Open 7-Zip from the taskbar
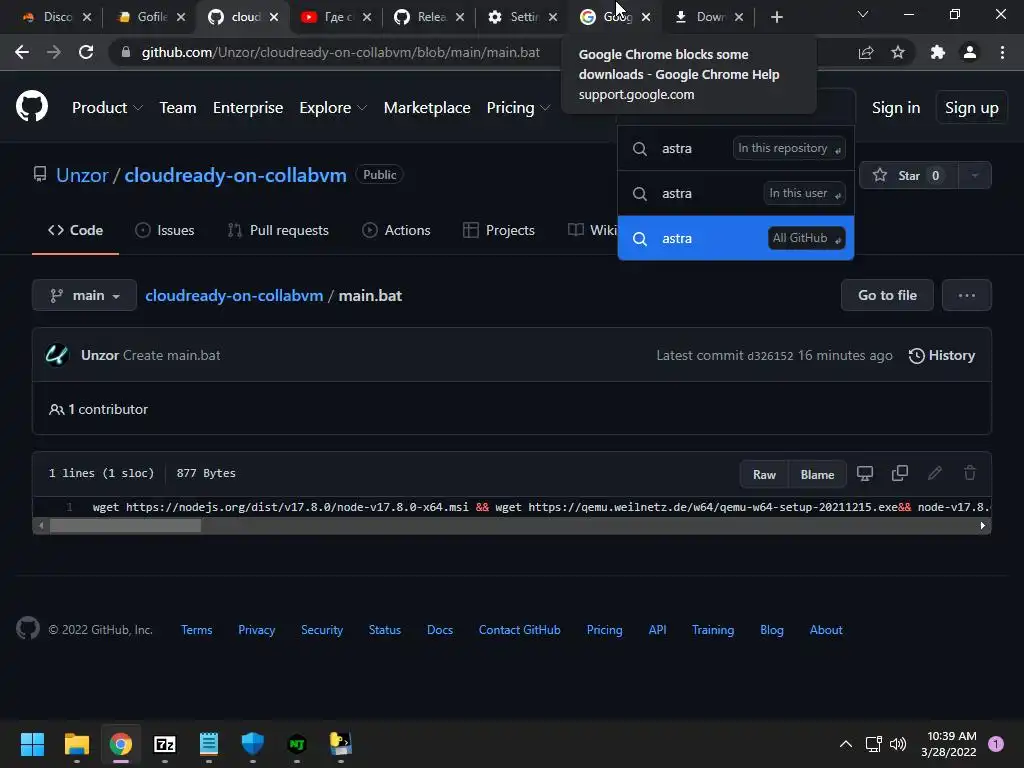Image resolution: width=1024 pixels, height=768 pixels. tap(165, 744)
